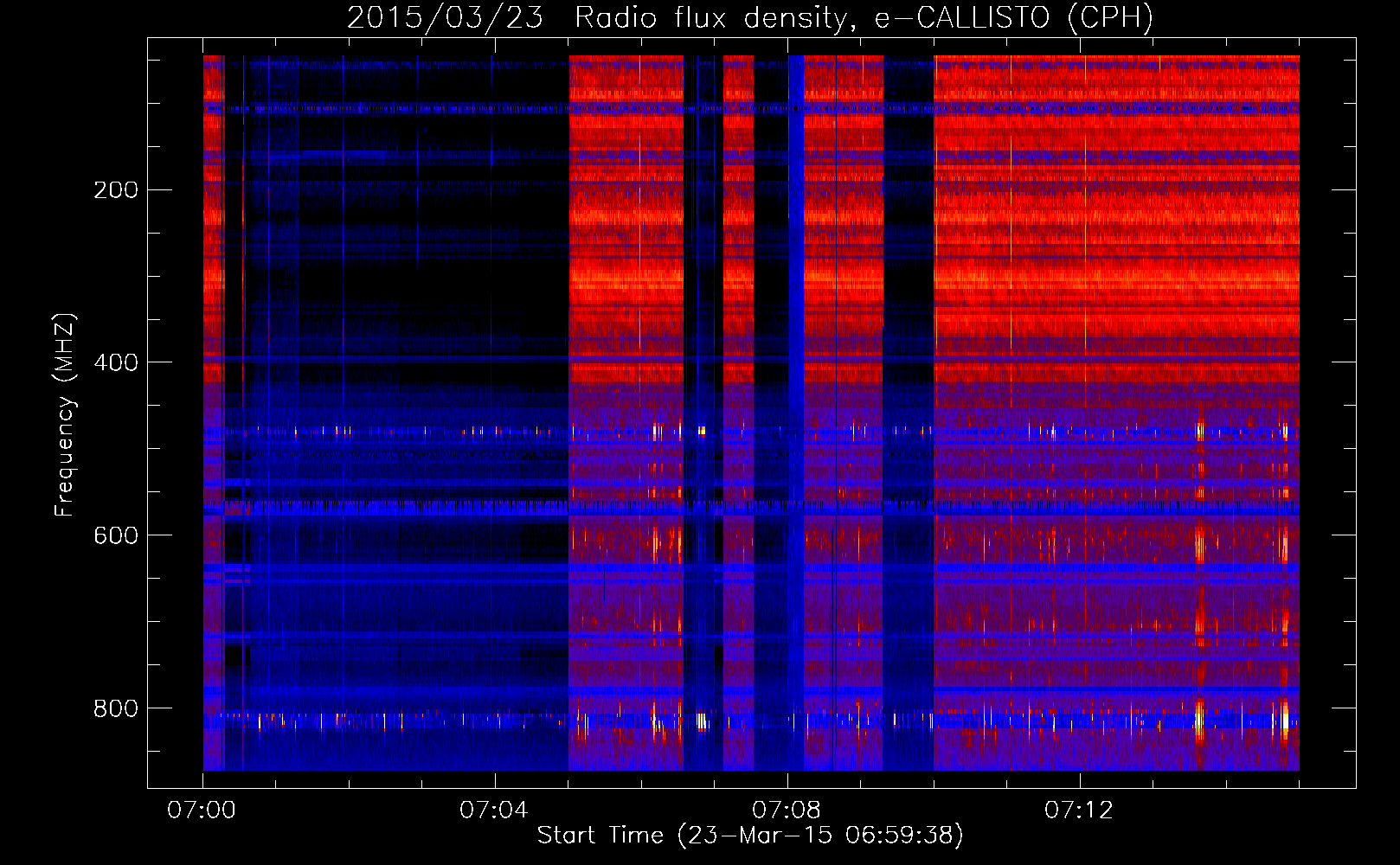Click the "Start Time (23-Mar-15 06:59:38)" label
The image size is (1400, 865).
750,836
